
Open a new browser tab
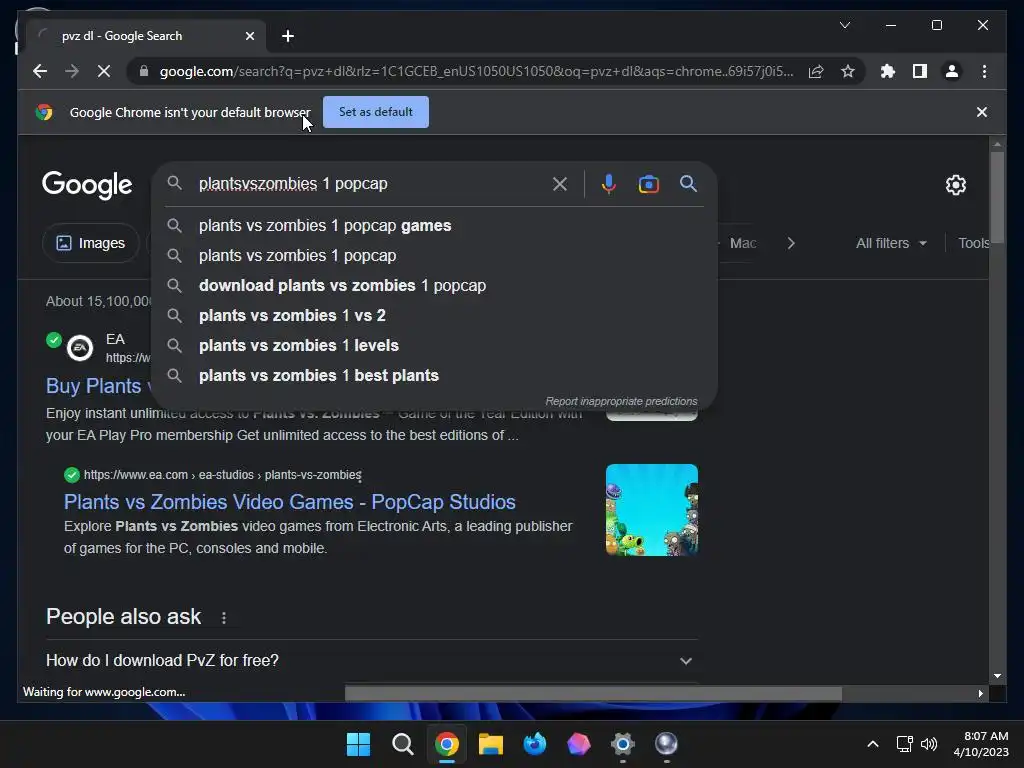(x=287, y=36)
